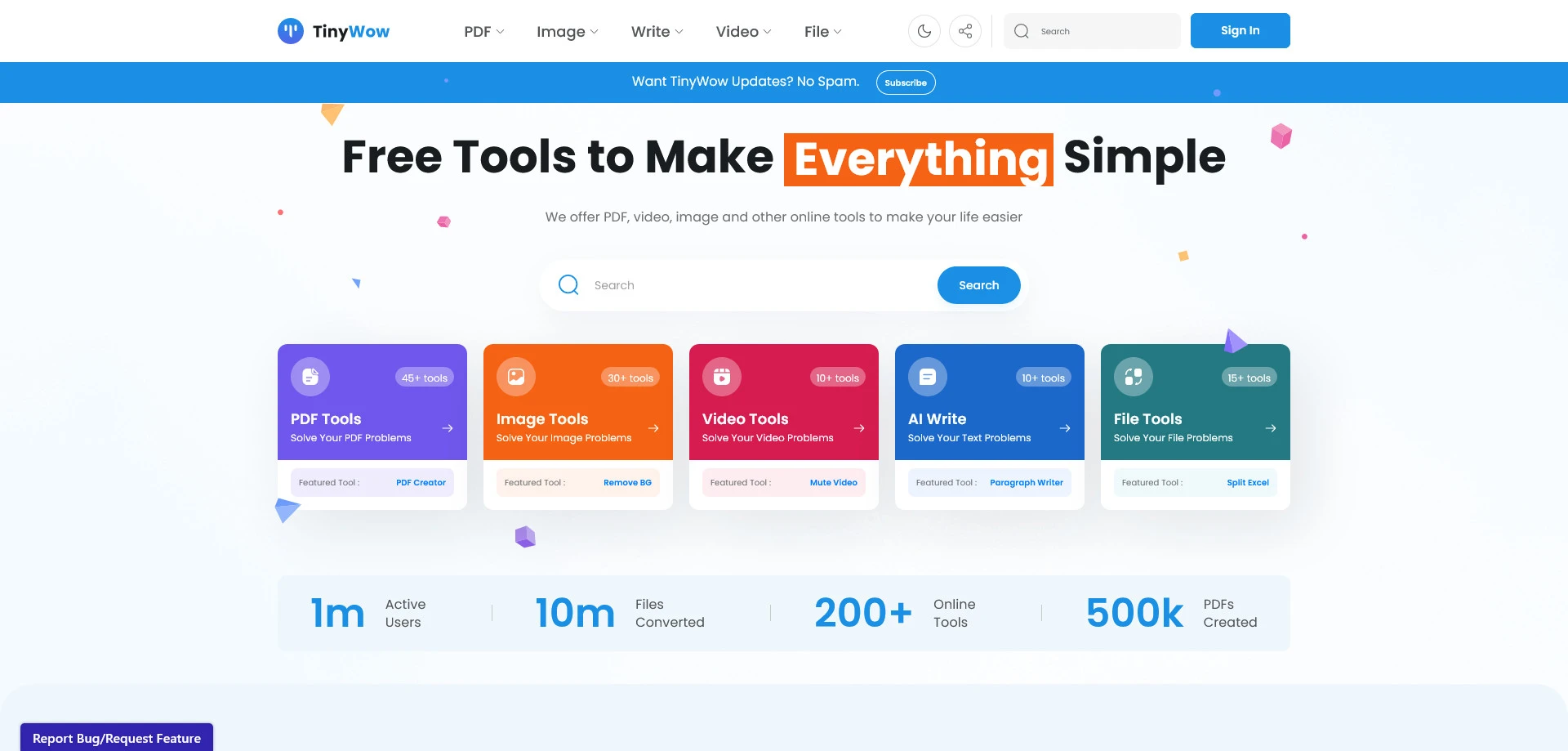The width and height of the screenshot is (1568, 751).
Task: Click the AI Write 10+ tools badge
Action: point(1043,378)
